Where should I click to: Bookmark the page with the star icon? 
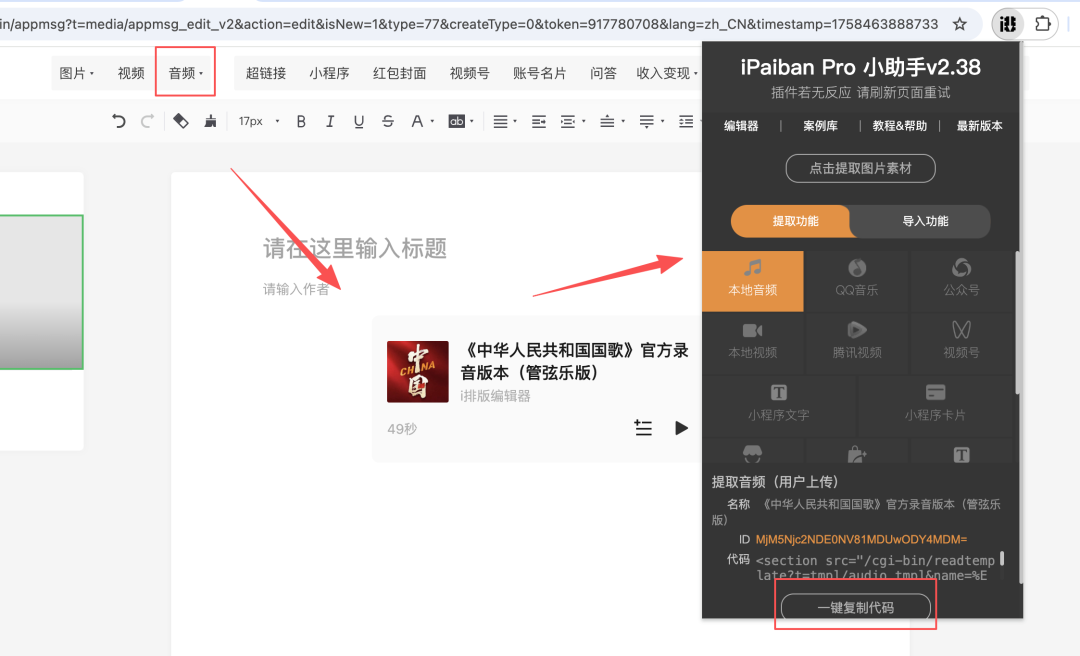(959, 24)
